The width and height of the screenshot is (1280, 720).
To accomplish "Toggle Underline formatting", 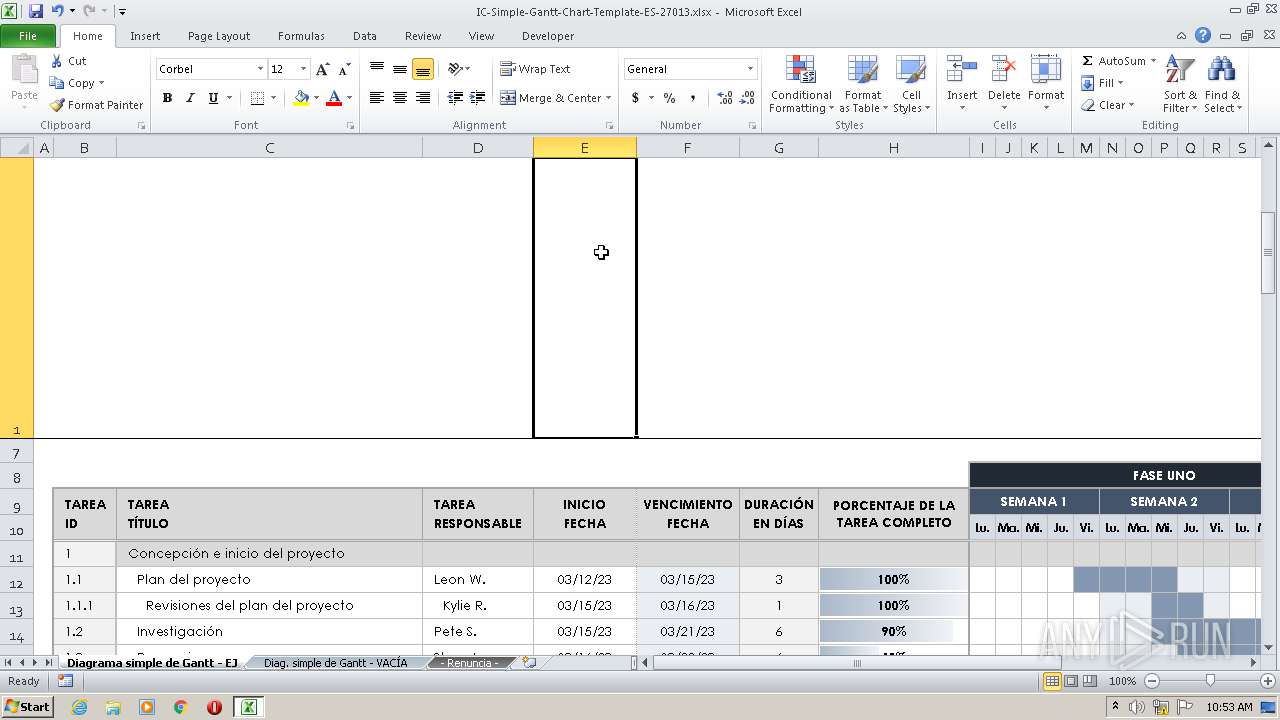I will (x=213, y=98).
